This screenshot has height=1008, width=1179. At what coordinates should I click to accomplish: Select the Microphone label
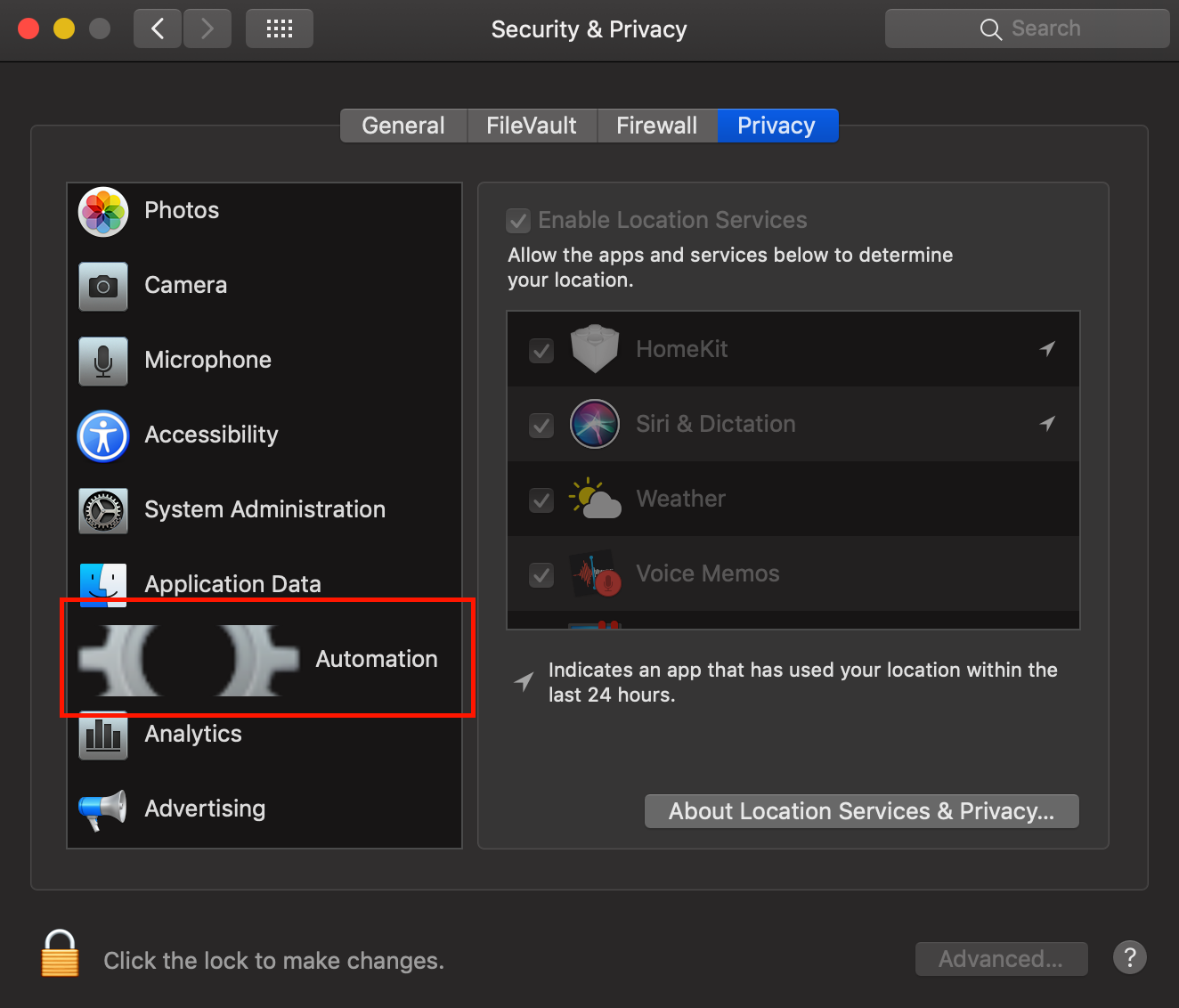pyautogui.click(x=208, y=360)
